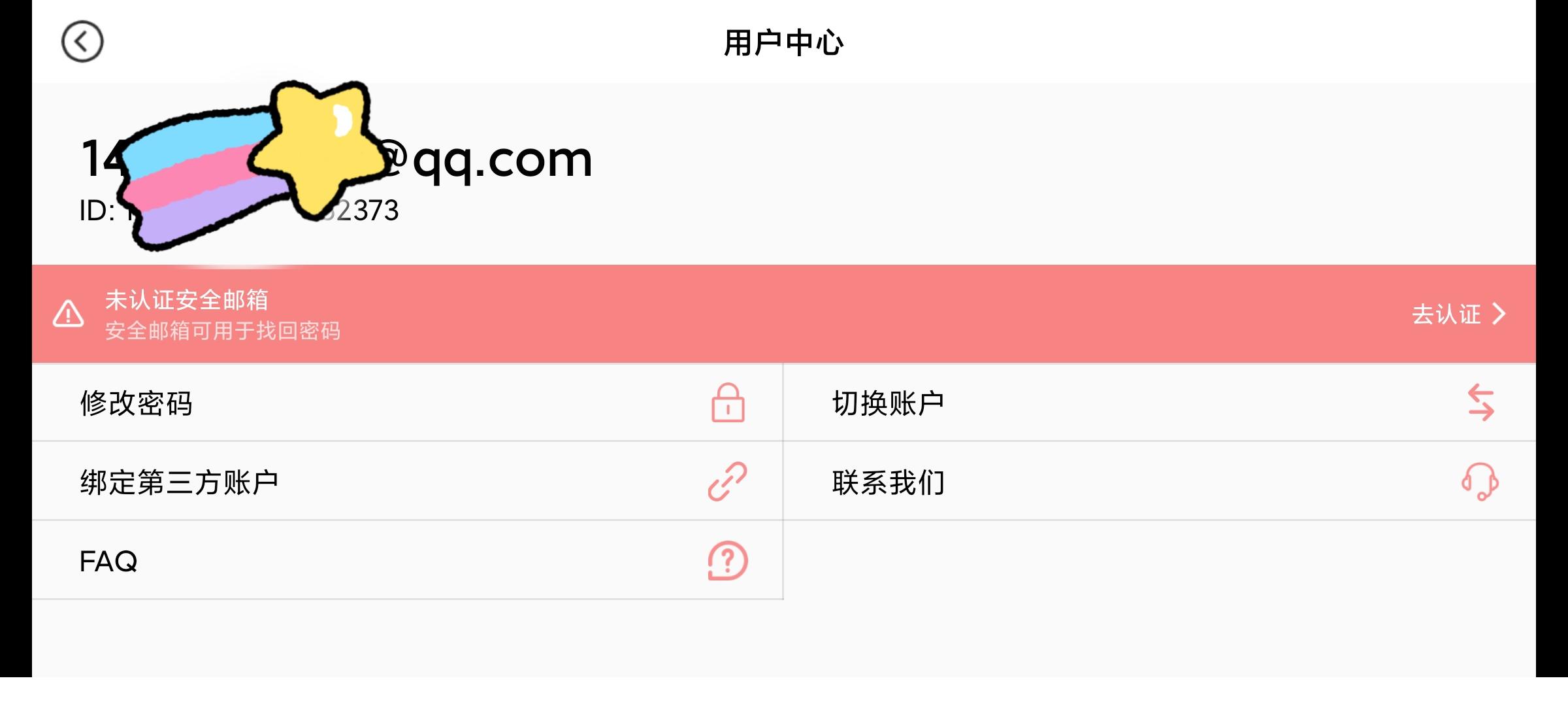Click the account ID number text

point(239,210)
